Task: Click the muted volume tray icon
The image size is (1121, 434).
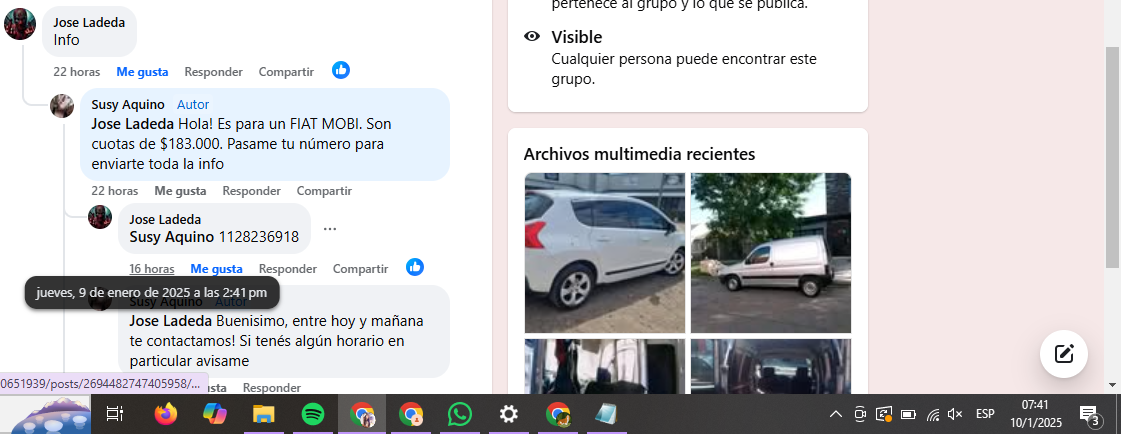Action: [x=955, y=414]
